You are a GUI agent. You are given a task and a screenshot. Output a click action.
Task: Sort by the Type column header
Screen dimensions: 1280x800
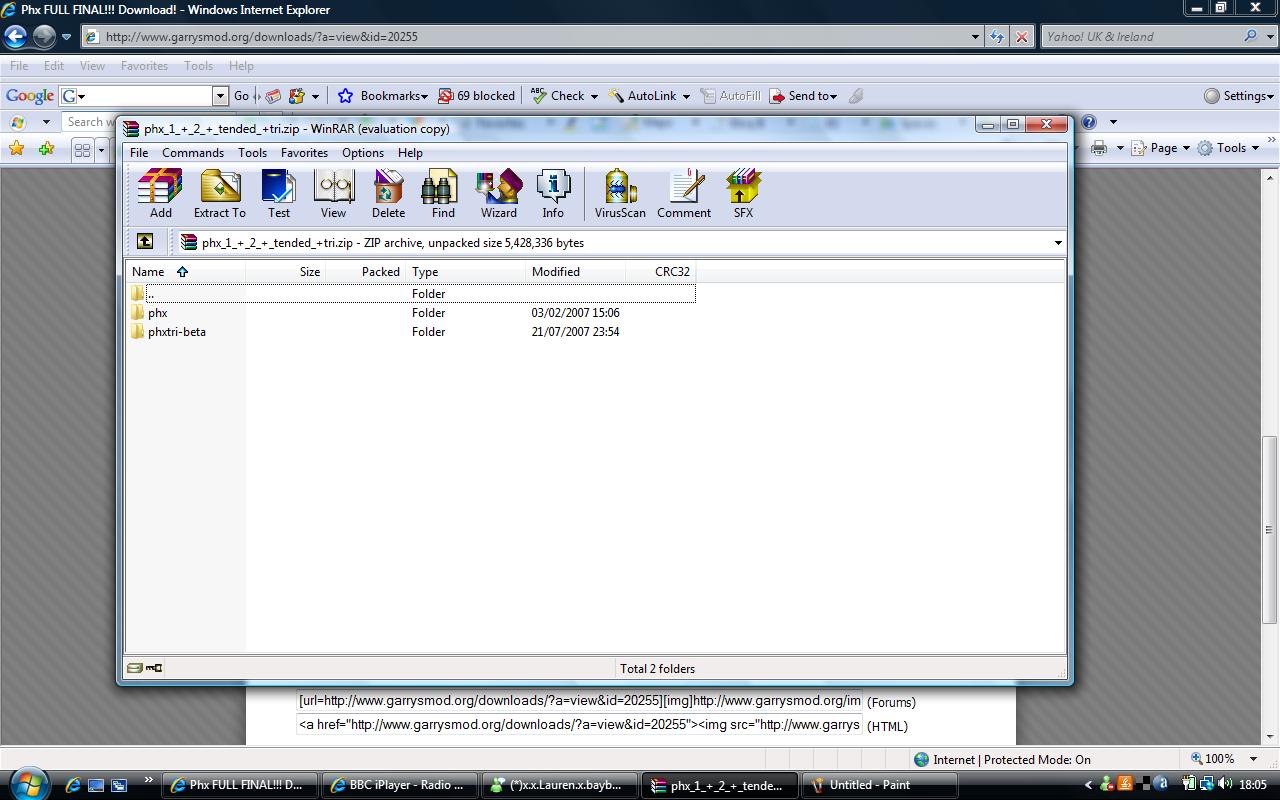click(x=465, y=272)
